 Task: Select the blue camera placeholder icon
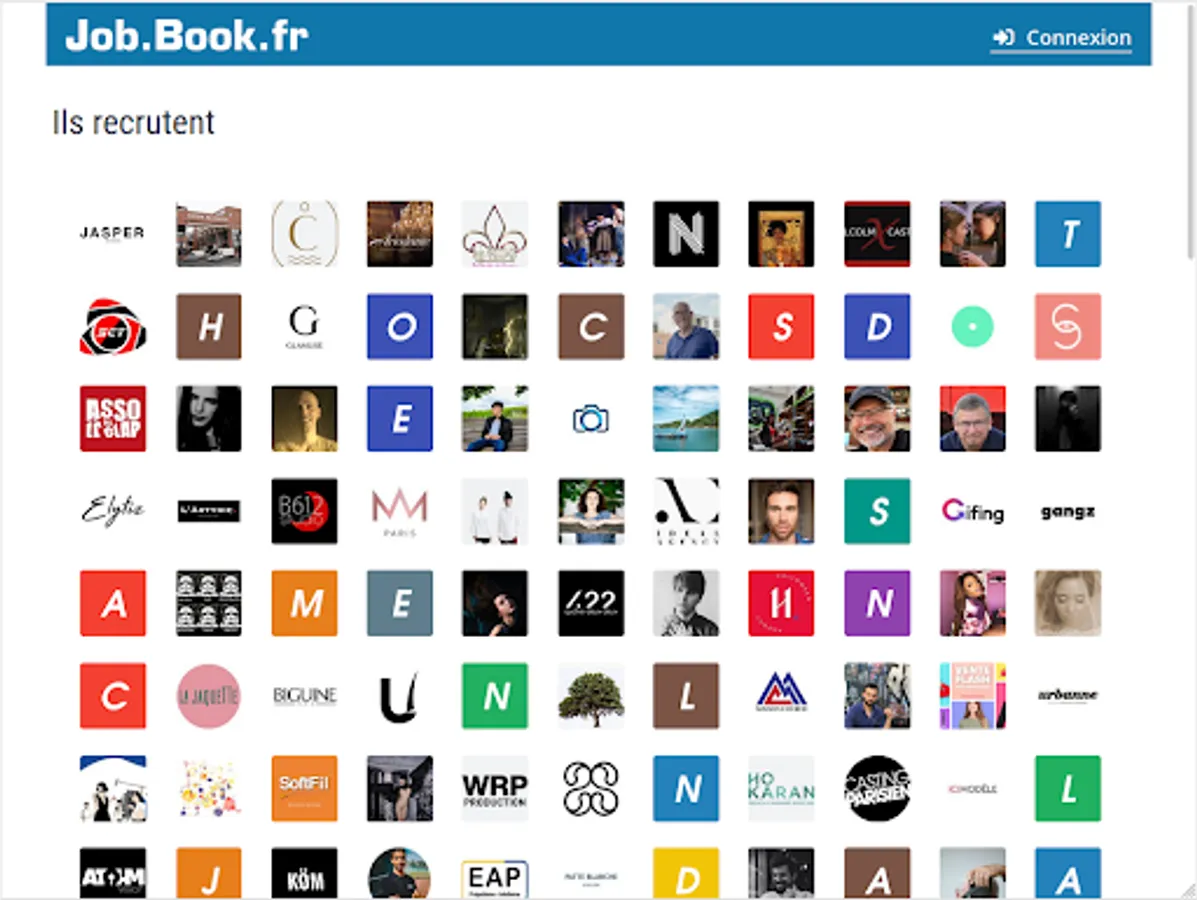click(x=591, y=419)
